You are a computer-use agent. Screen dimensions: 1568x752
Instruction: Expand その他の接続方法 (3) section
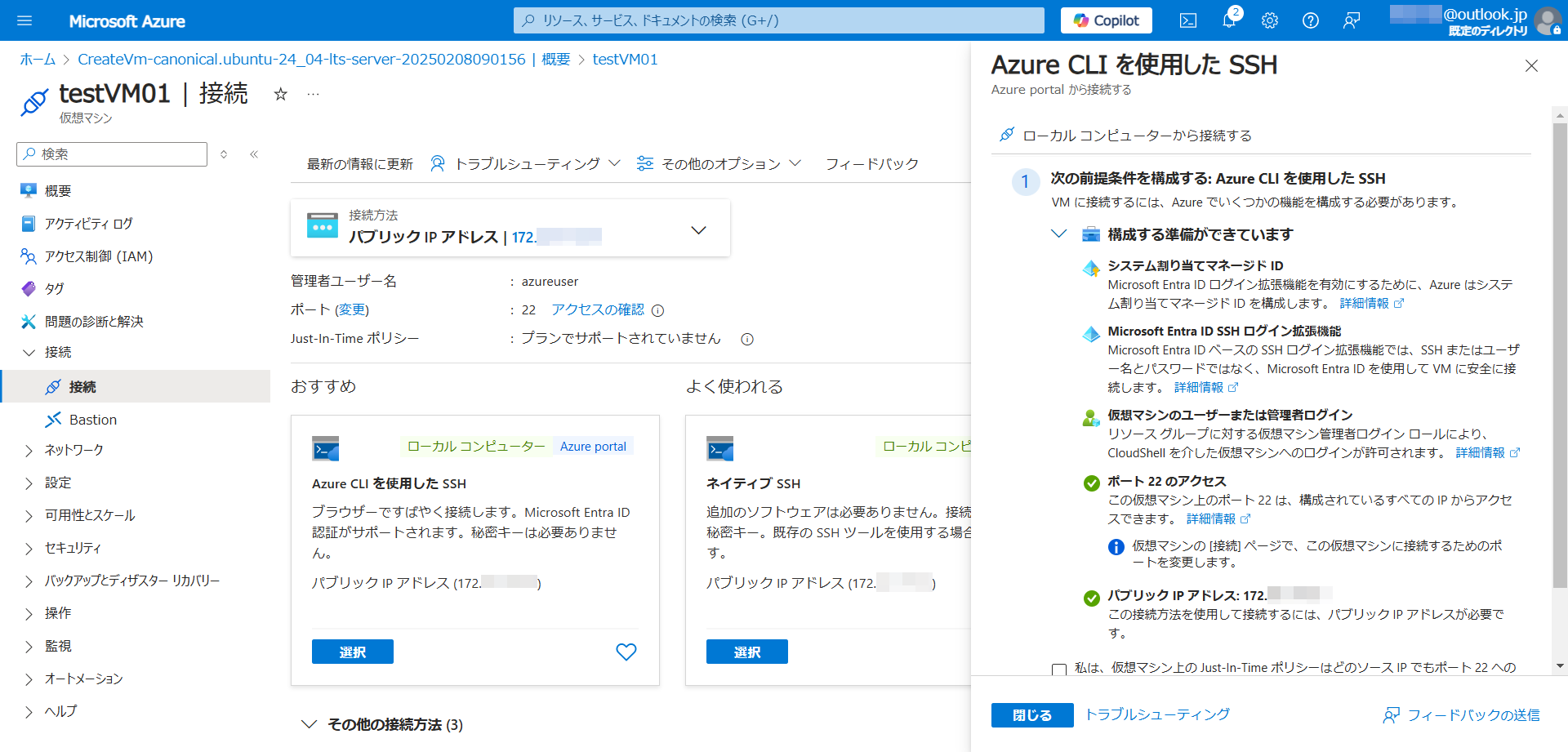(x=309, y=724)
